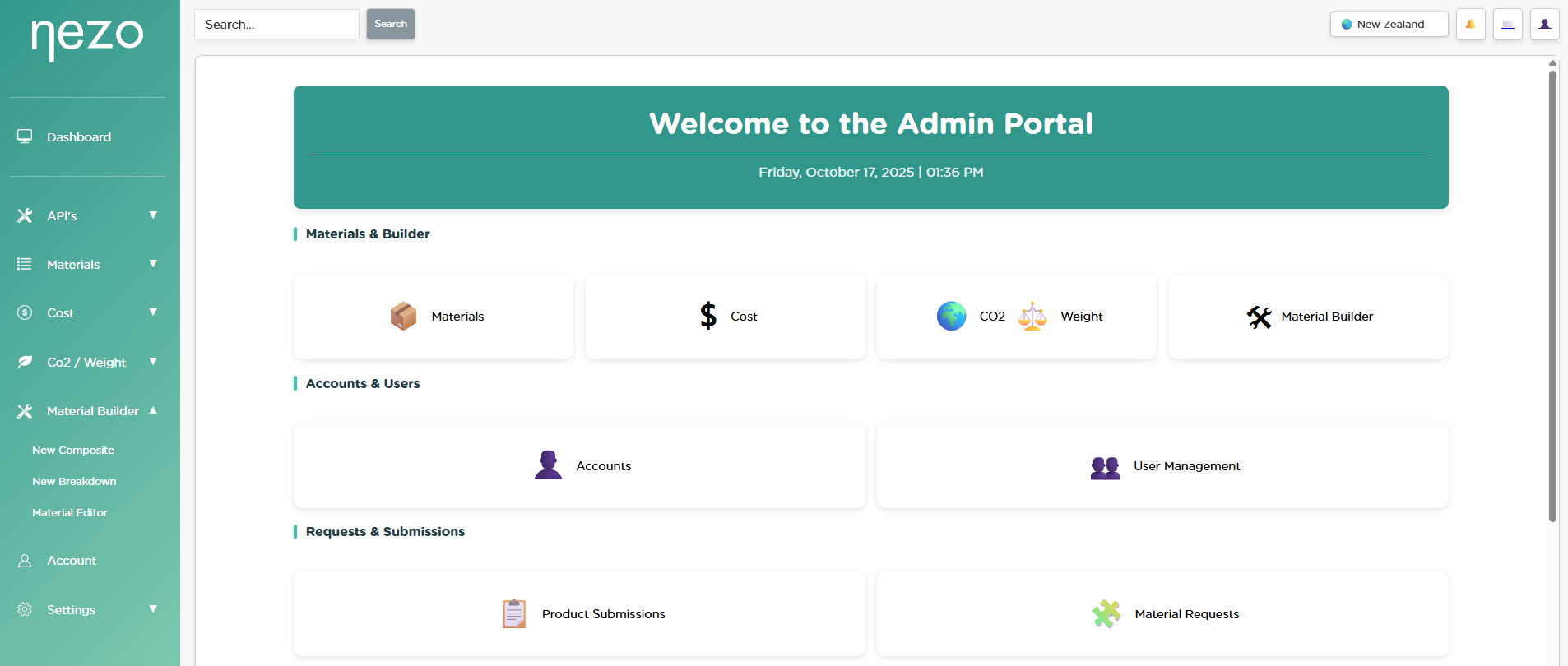Click into the Search input field
Viewport: 1568px width, 666px height.
point(276,25)
